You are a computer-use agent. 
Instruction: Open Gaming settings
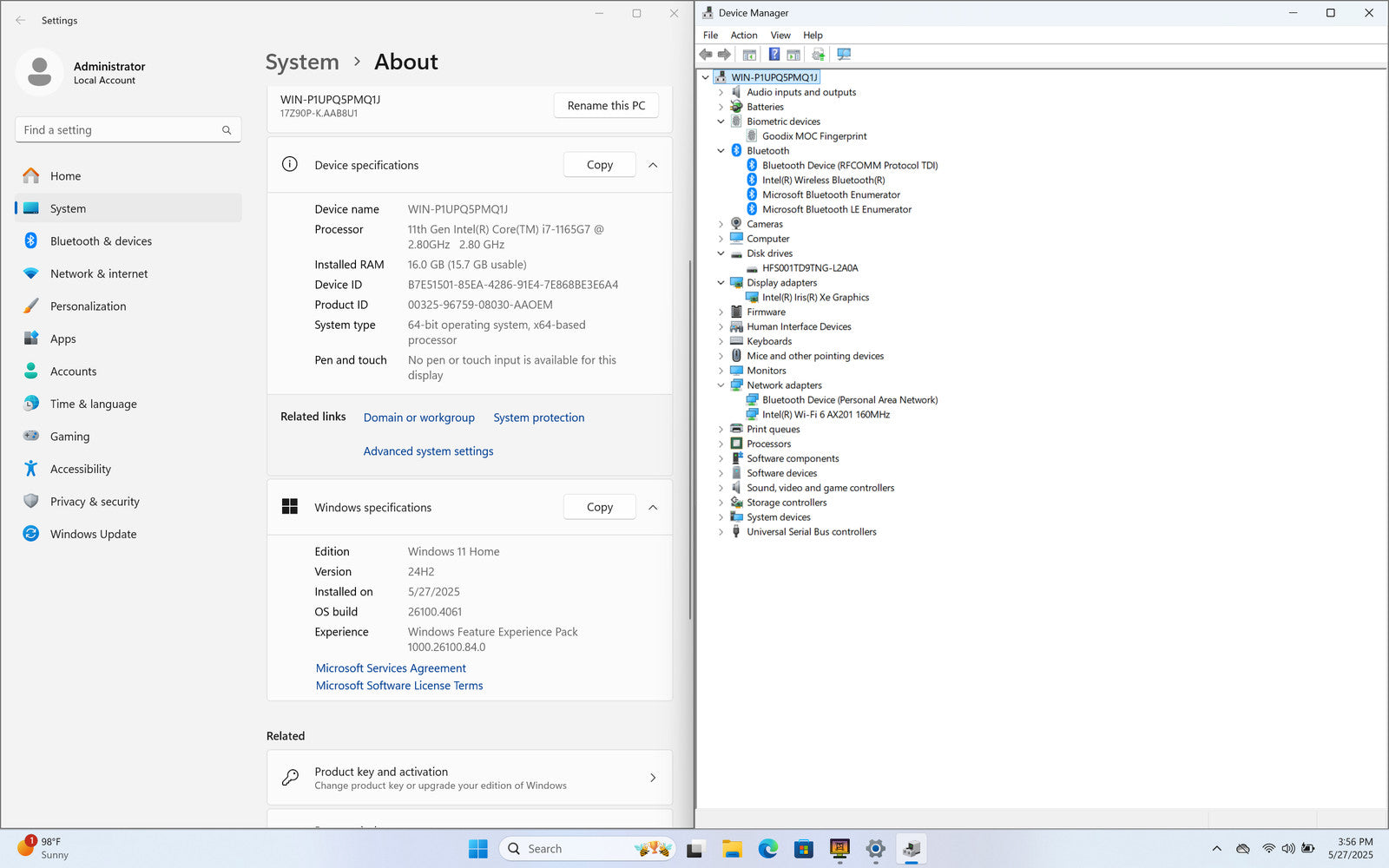pos(128,437)
